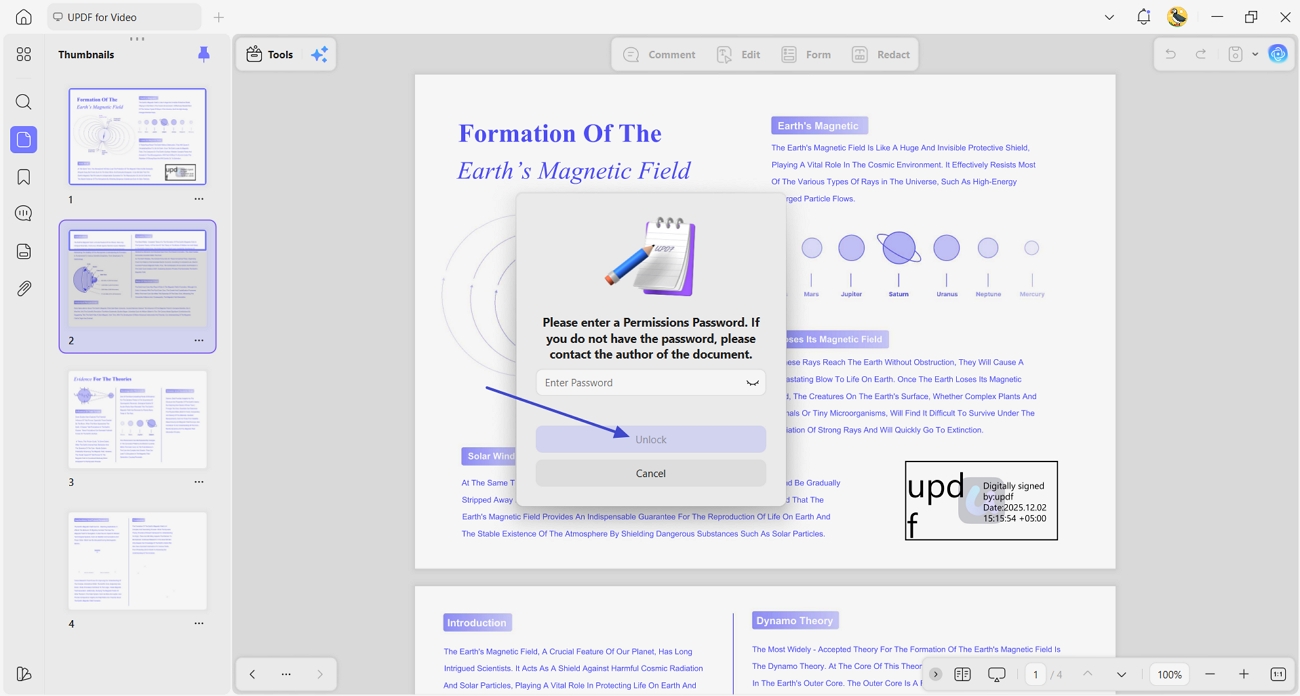Image resolution: width=1300 pixels, height=696 pixels.
Task: Open the Form fields panel icon
Action: 24,251
